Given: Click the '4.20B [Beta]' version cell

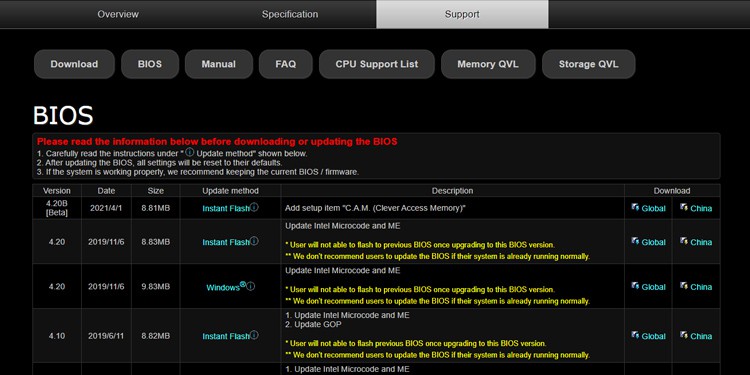Looking at the screenshot, I should 57,208.
